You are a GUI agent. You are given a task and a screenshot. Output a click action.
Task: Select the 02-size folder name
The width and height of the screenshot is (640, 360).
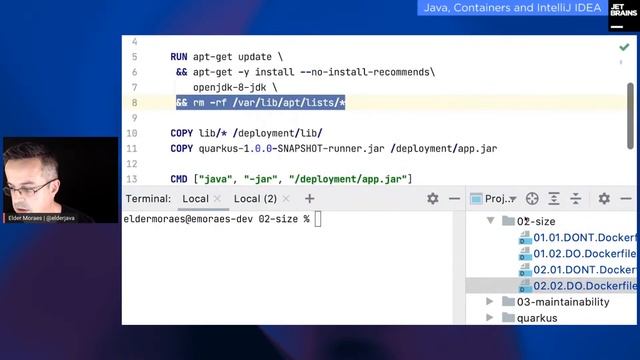click(x=536, y=221)
